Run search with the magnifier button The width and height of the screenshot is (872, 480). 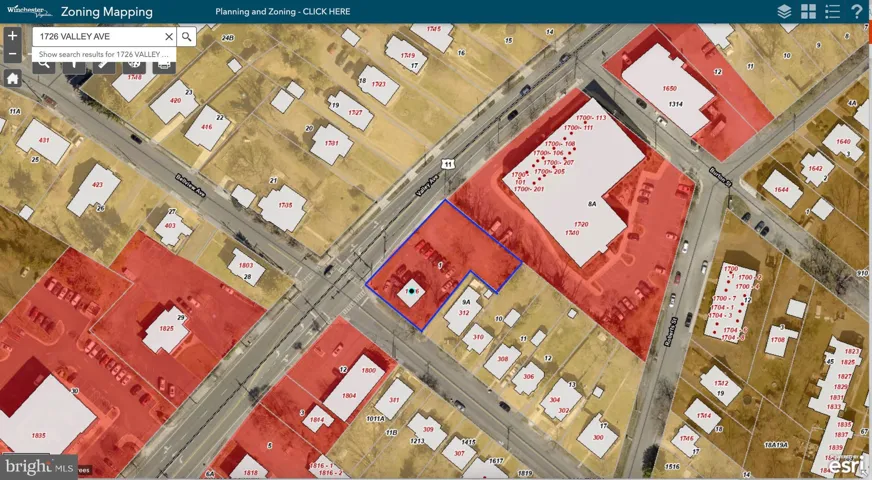tap(187, 37)
